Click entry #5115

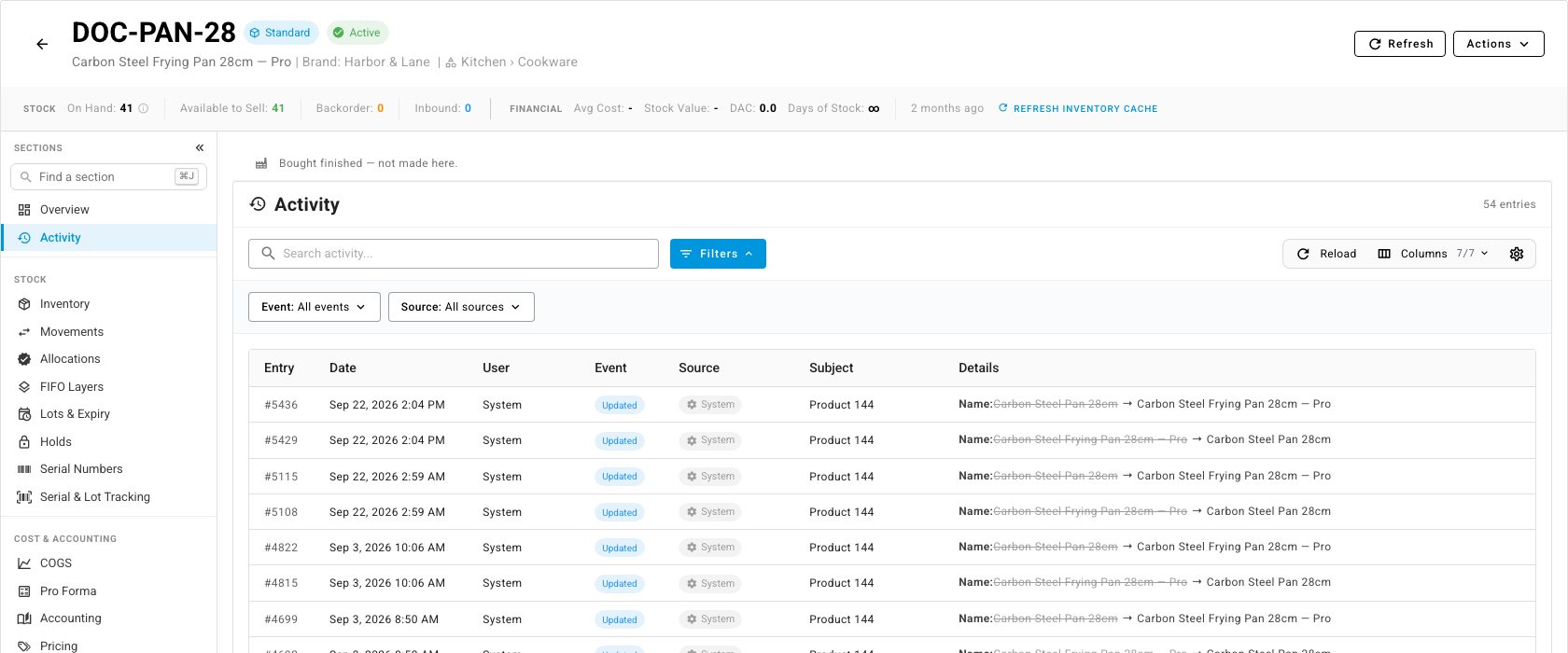click(281, 477)
